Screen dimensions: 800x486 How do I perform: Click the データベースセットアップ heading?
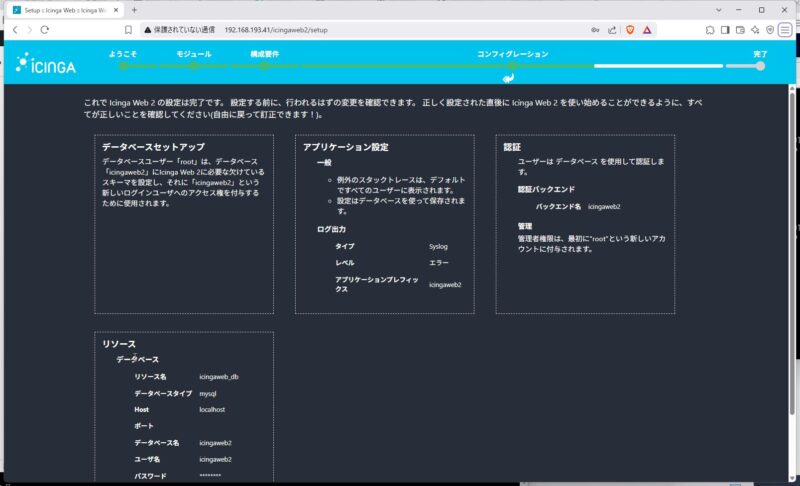point(153,147)
